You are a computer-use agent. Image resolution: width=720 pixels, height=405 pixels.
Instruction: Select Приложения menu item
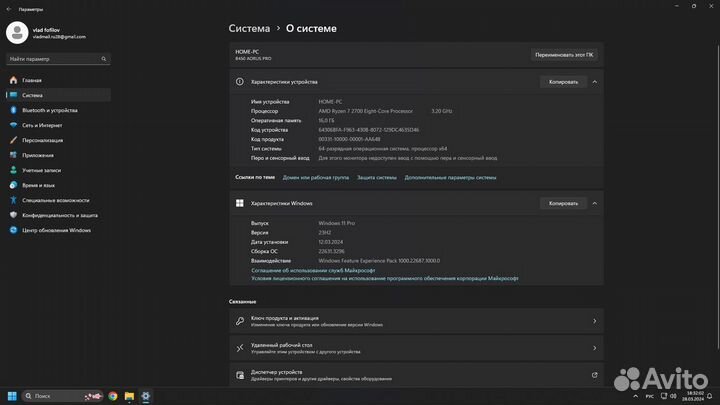pyautogui.click(x=58, y=155)
